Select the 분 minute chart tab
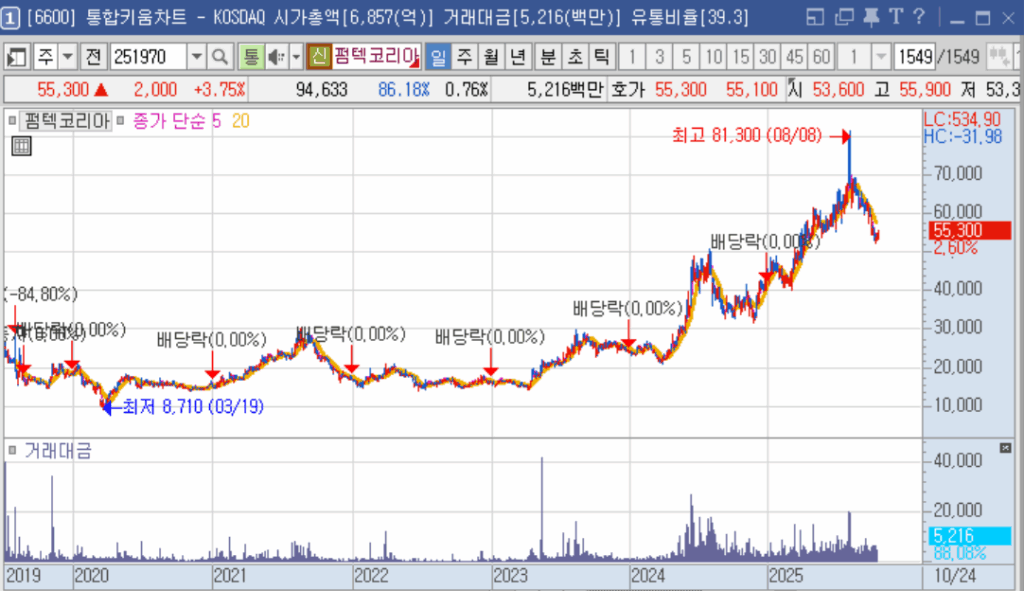Image resolution: width=1024 pixels, height=591 pixels. coord(548,56)
